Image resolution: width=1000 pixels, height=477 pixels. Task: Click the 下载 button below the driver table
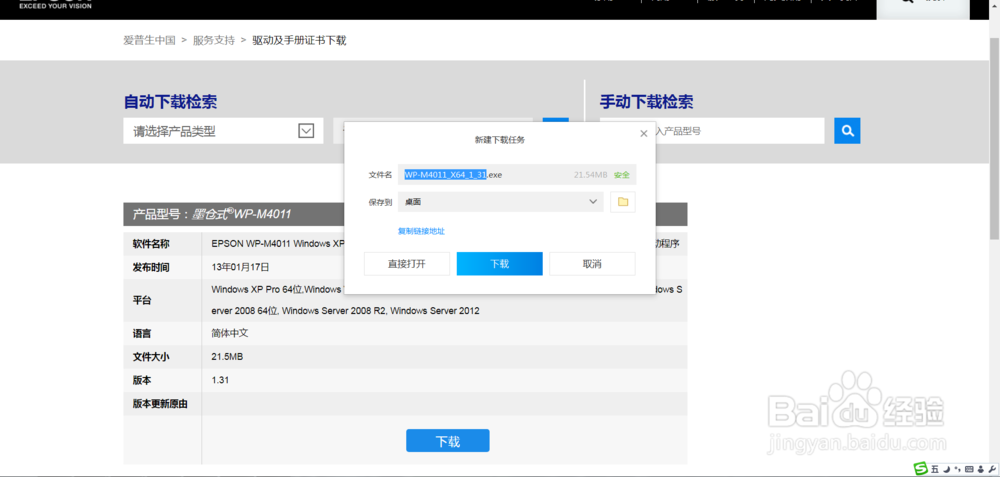coord(448,441)
